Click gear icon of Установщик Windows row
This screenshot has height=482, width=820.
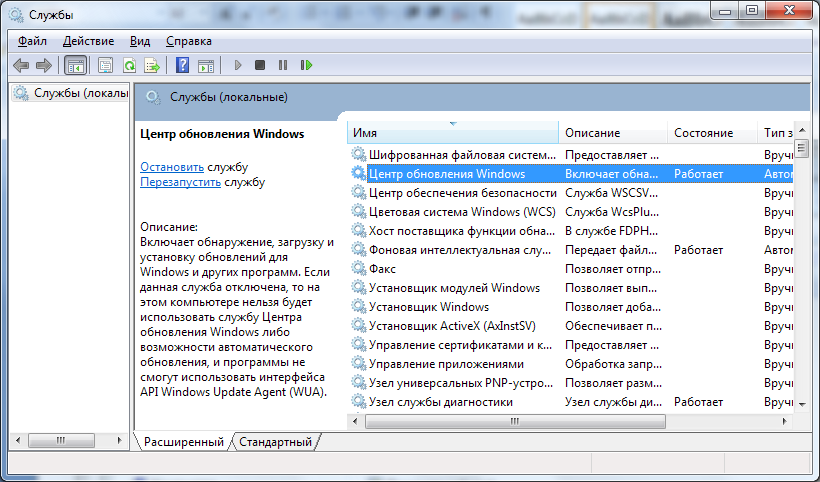tap(358, 307)
